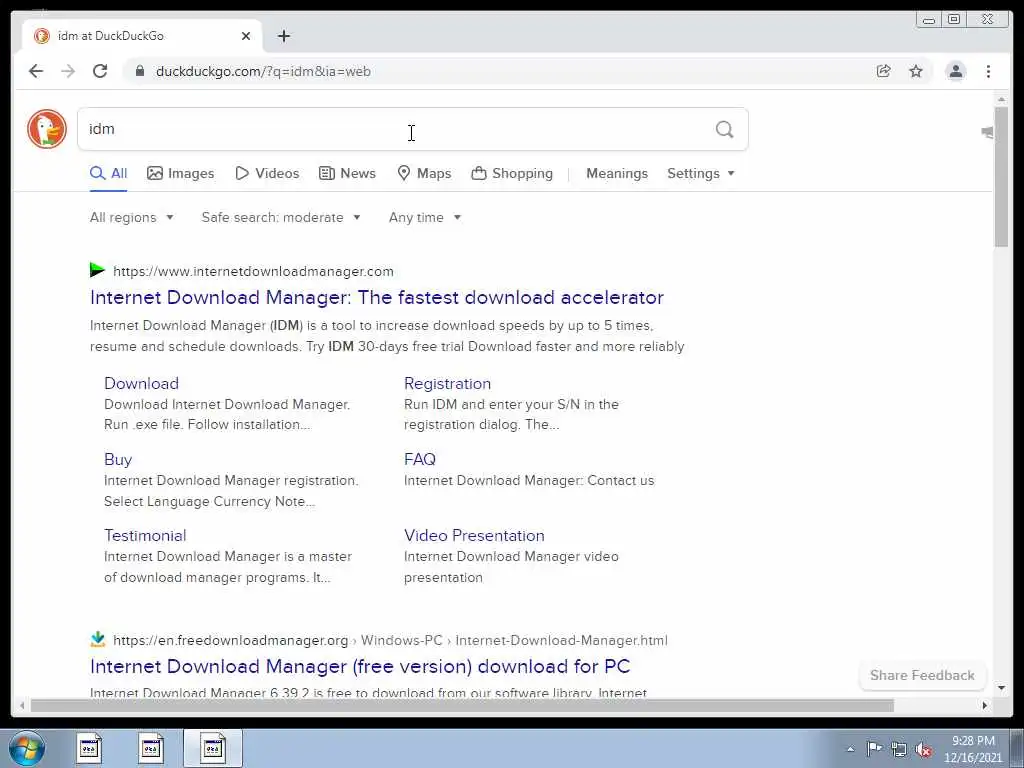Close the idm at DuckDuckGo tab
The image size is (1024, 768).
(246, 36)
